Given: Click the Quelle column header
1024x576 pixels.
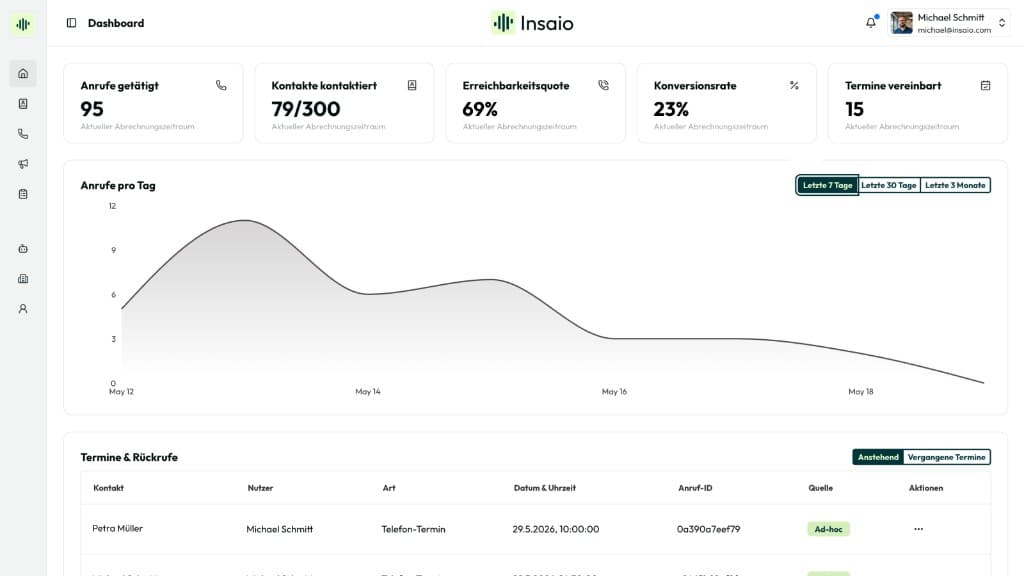Looking at the screenshot, I should click(x=820, y=488).
